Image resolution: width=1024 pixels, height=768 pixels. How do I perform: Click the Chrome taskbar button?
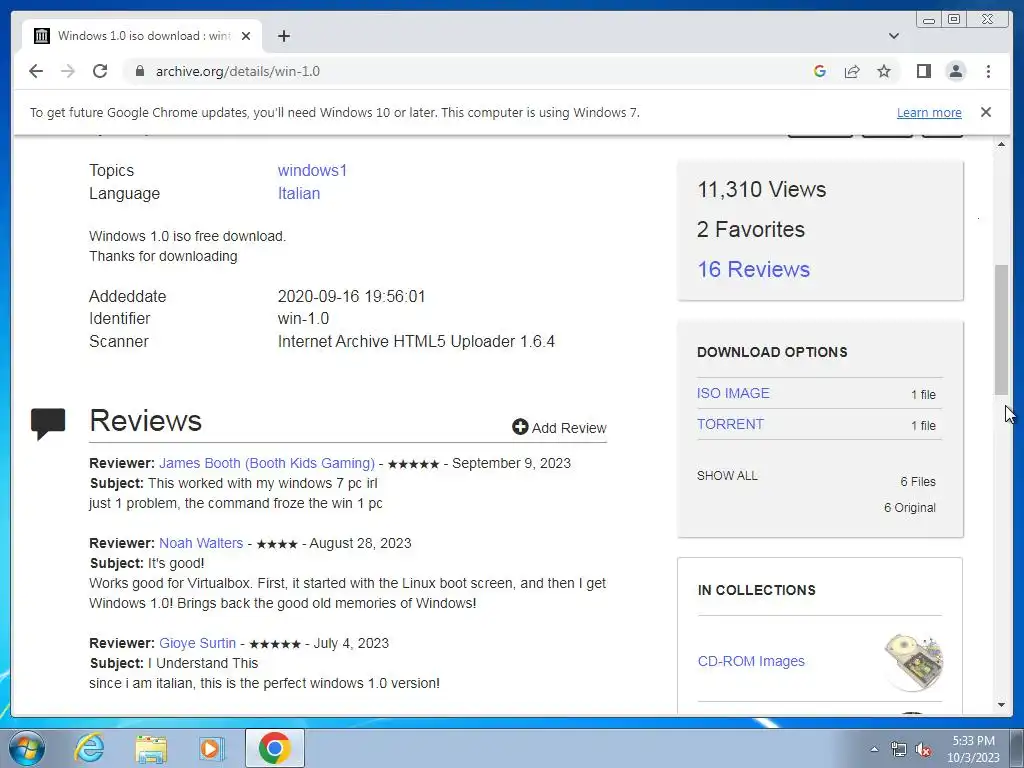click(x=275, y=748)
